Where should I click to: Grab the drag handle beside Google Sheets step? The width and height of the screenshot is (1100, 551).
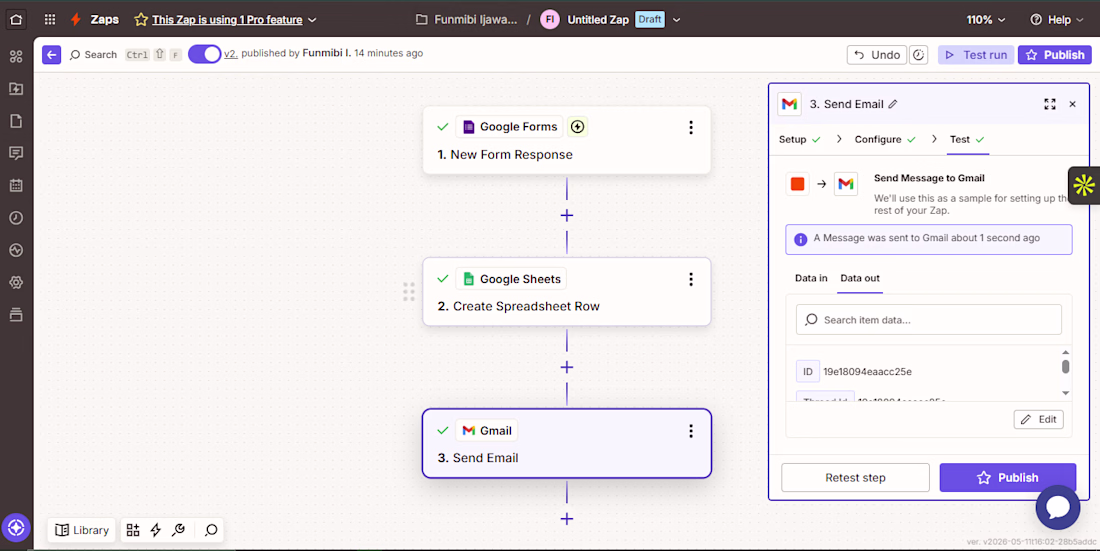click(x=409, y=291)
